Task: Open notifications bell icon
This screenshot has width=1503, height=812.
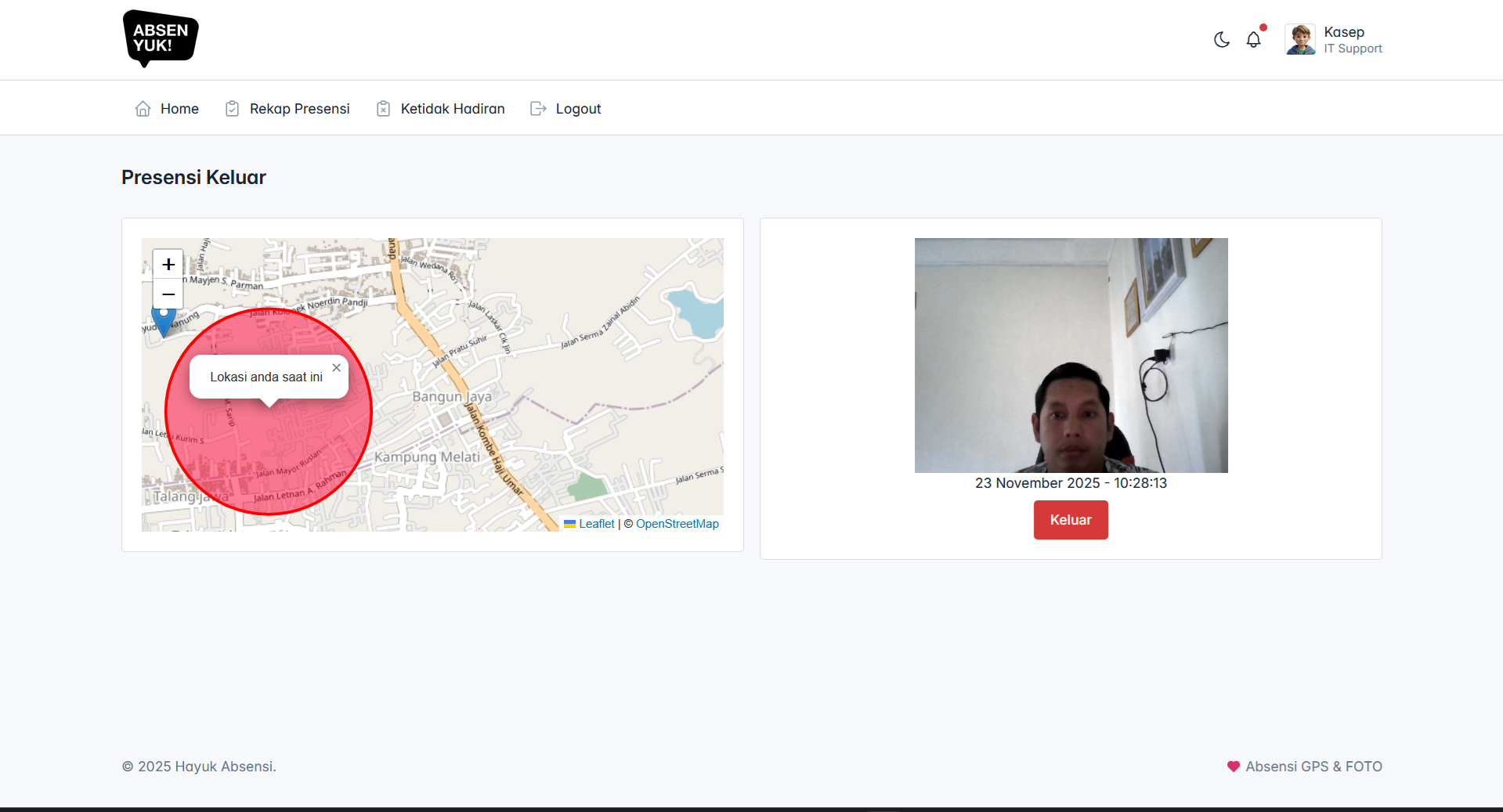Action: click(x=1253, y=39)
